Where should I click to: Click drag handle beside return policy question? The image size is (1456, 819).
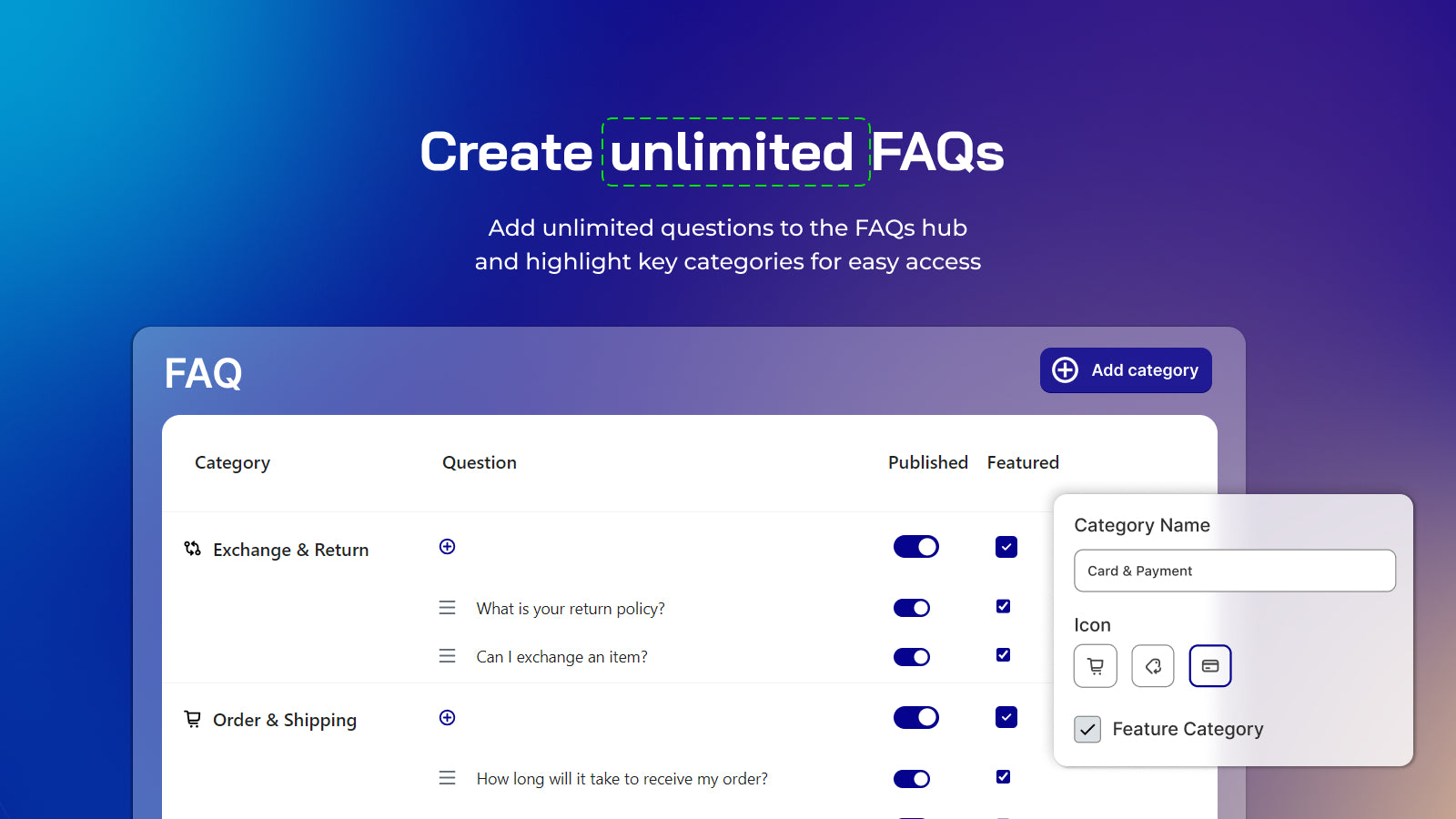pos(447,608)
